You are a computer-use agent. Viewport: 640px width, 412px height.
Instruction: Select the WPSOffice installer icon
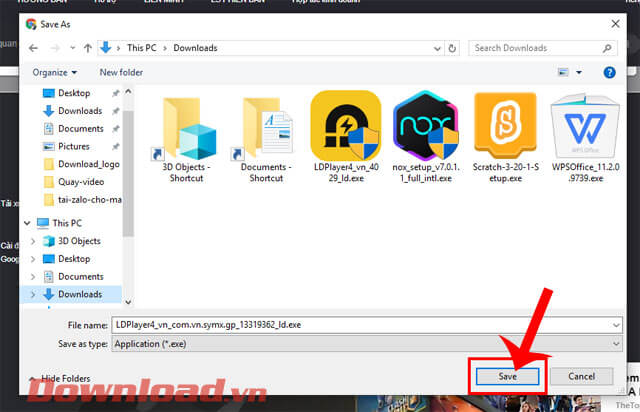click(586, 125)
